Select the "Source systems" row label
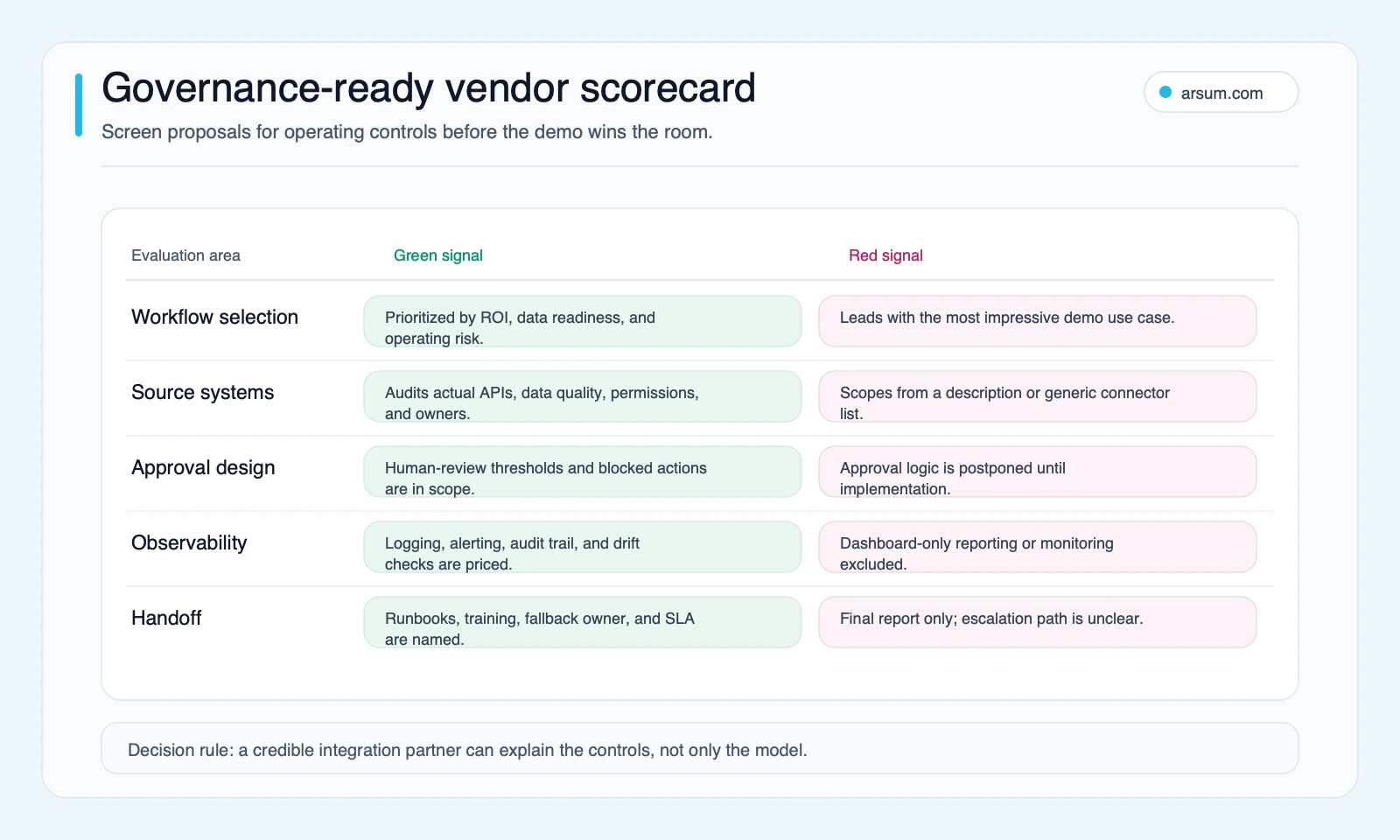 (x=202, y=392)
